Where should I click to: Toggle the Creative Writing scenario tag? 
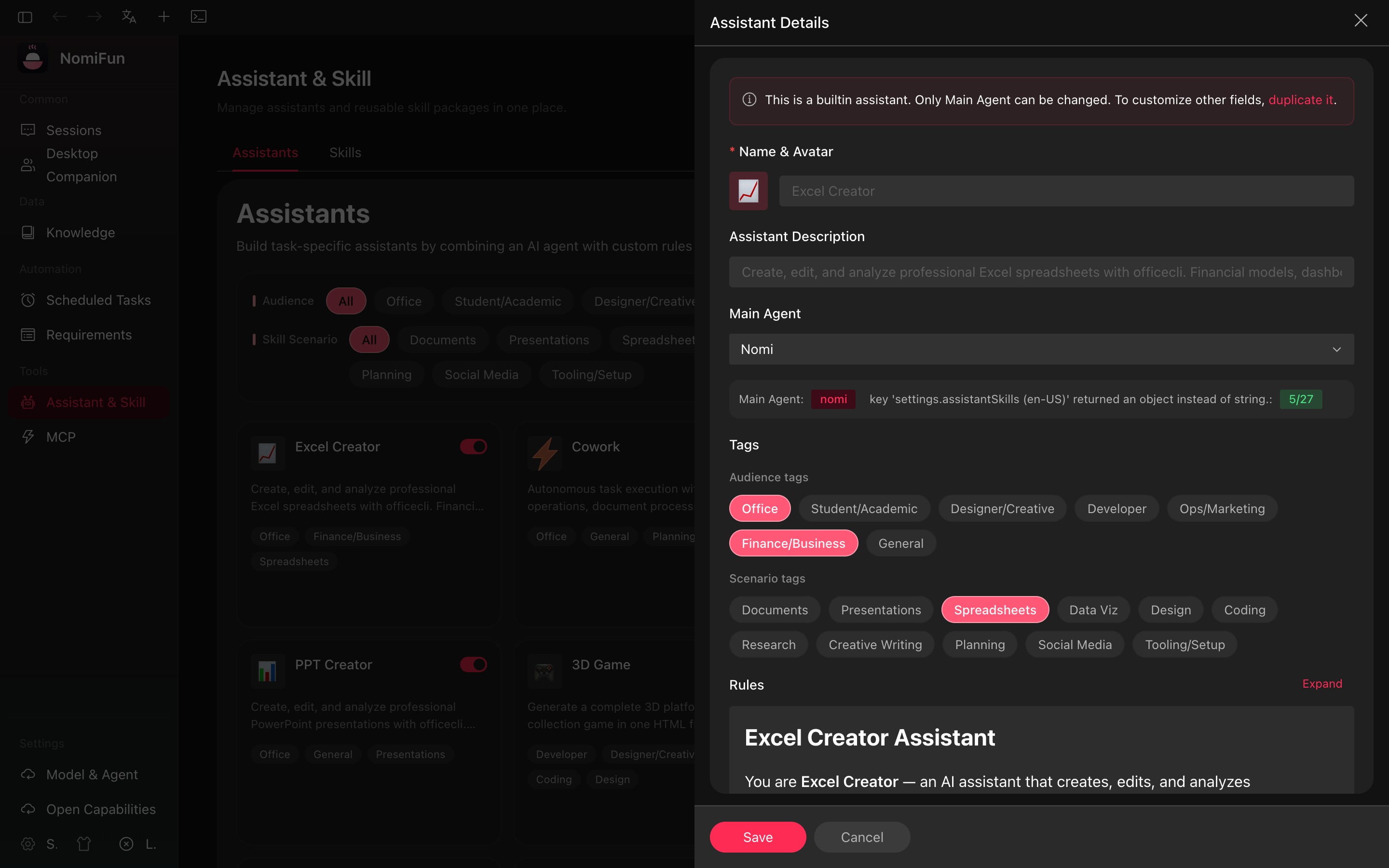click(875, 645)
